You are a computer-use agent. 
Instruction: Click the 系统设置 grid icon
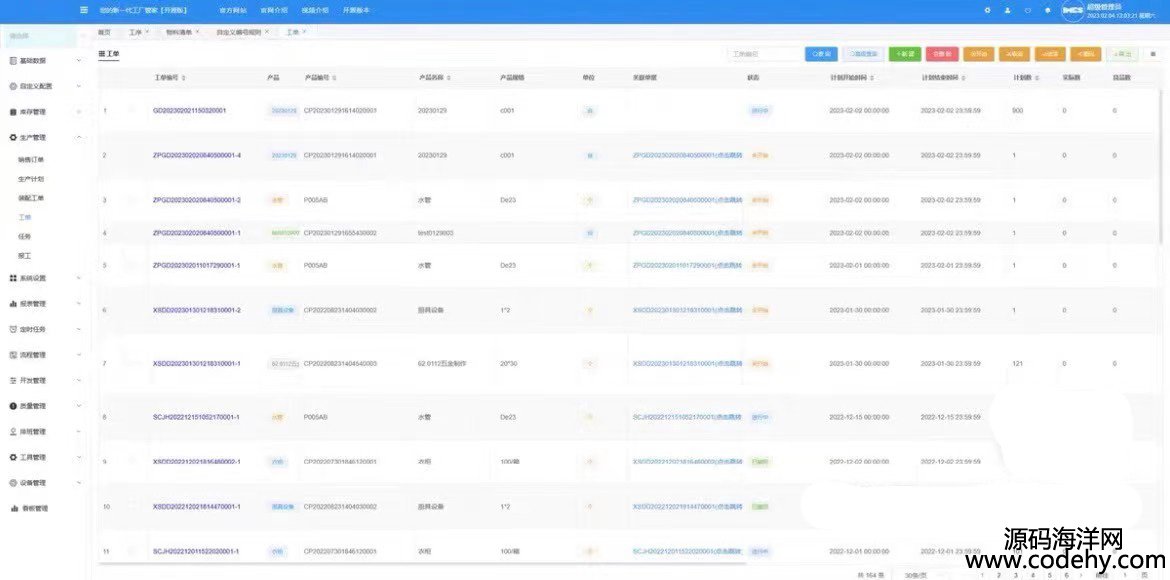13,278
